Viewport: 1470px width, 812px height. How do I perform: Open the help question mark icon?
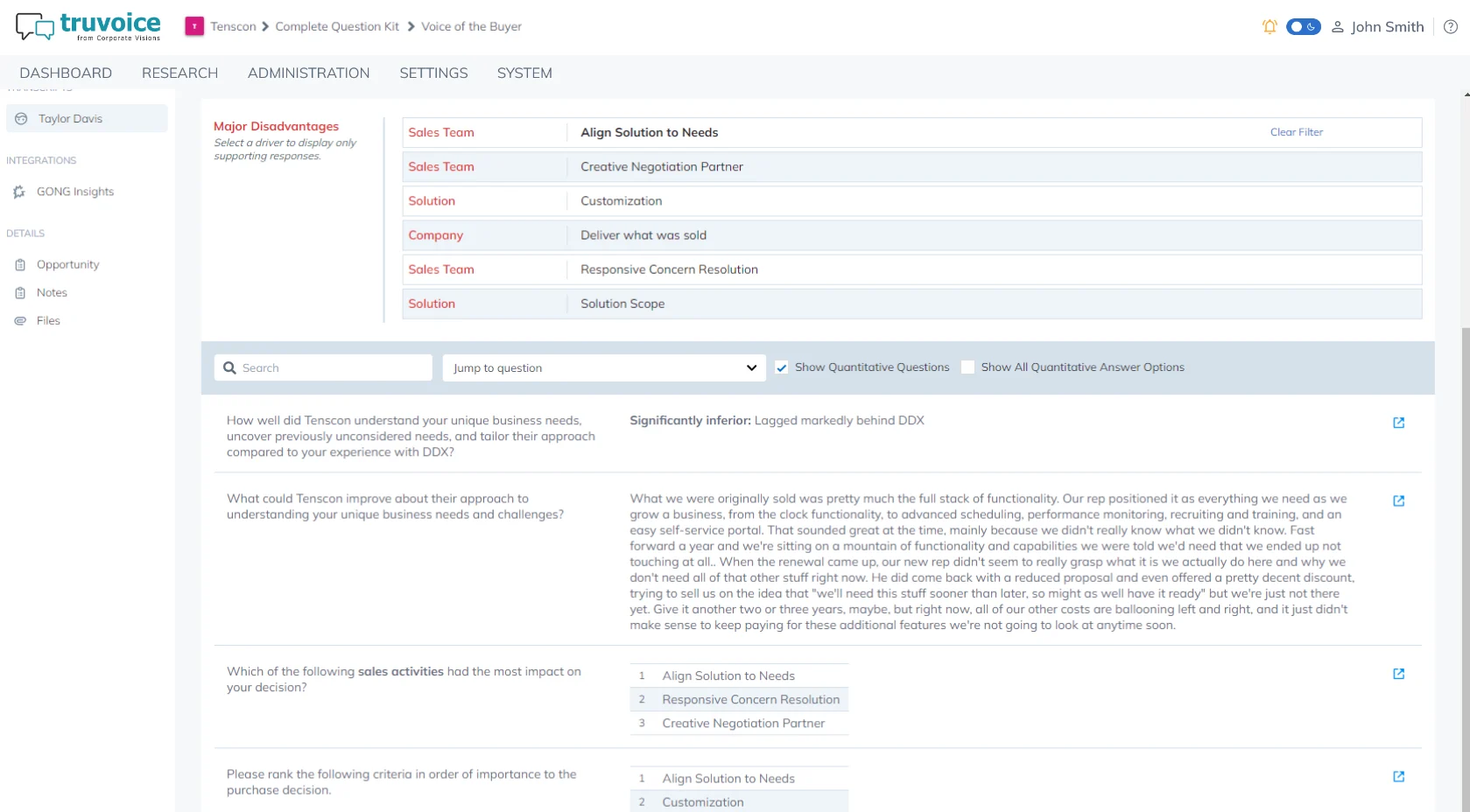click(x=1451, y=27)
